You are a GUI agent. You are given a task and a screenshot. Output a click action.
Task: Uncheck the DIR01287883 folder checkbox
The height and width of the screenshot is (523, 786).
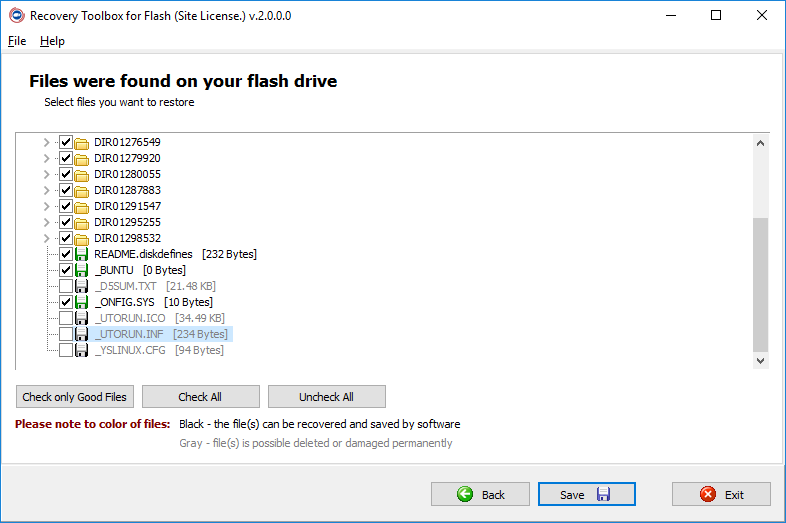click(x=66, y=190)
